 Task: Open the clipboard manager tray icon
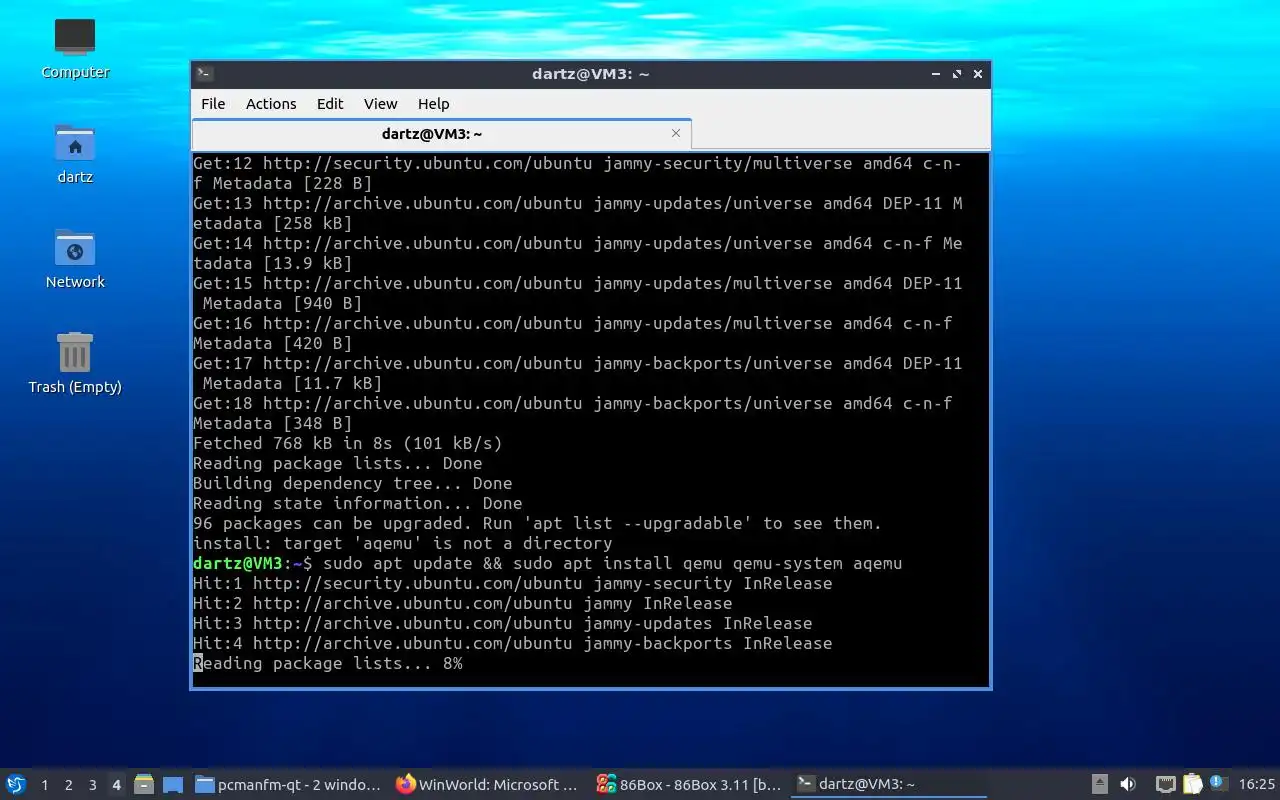[x=1192, y=785]
